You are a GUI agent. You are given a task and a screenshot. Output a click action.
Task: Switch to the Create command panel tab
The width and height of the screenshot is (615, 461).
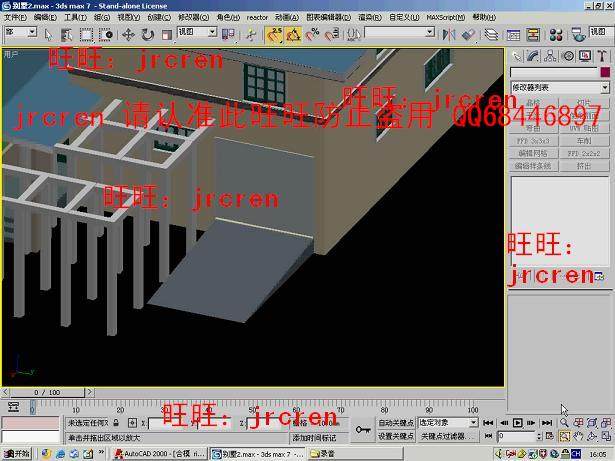coord(517,56)
